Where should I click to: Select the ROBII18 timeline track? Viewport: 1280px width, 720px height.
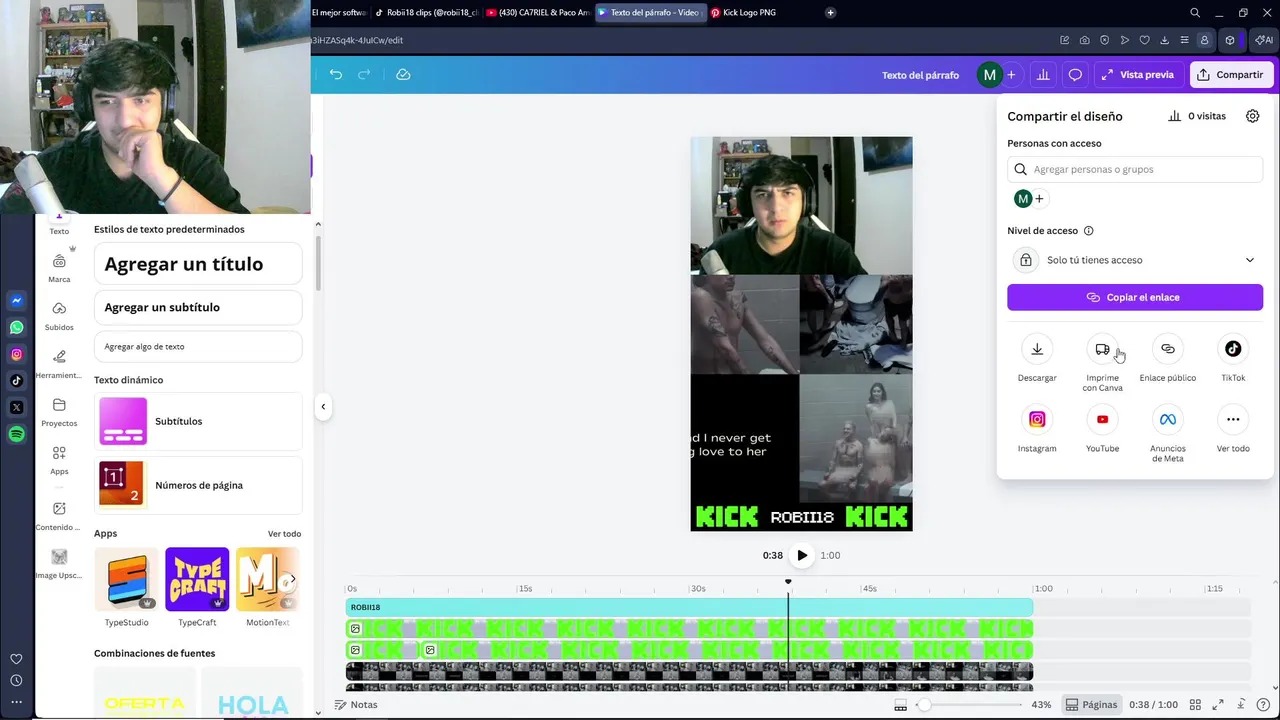[x=689, y=607]
